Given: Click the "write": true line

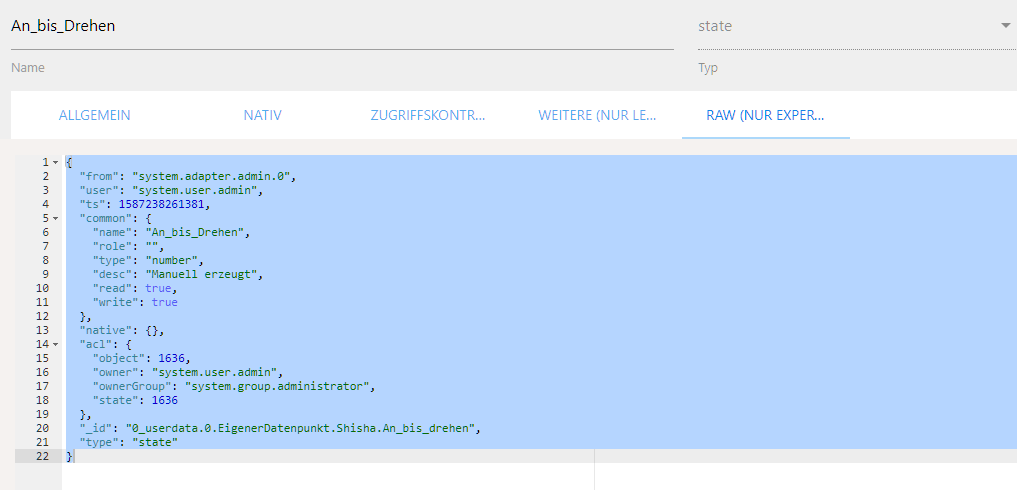Looking at the screenshot, I should [x=135, y=302].
